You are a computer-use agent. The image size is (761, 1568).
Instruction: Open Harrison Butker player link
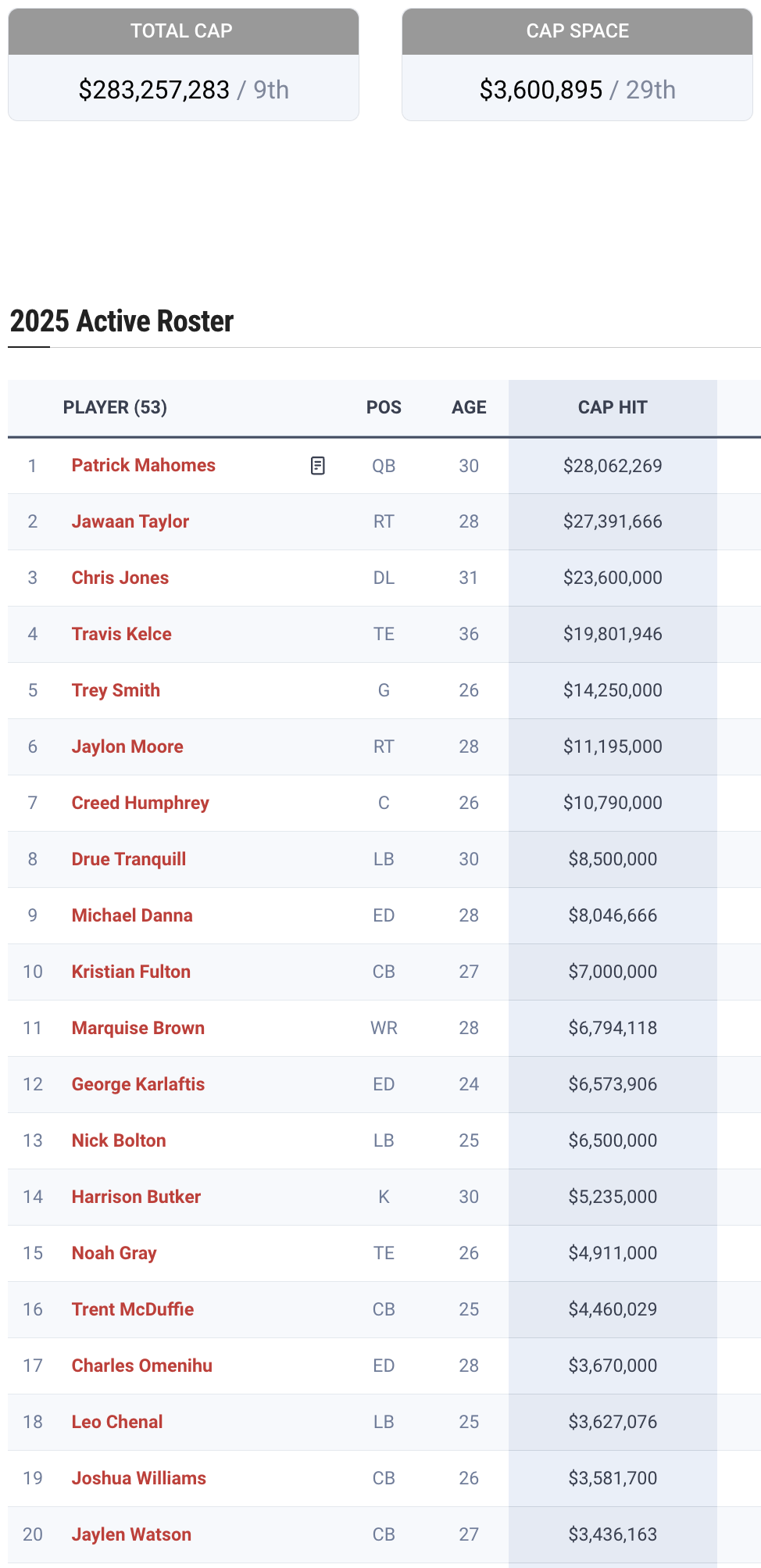point(136,1197)
